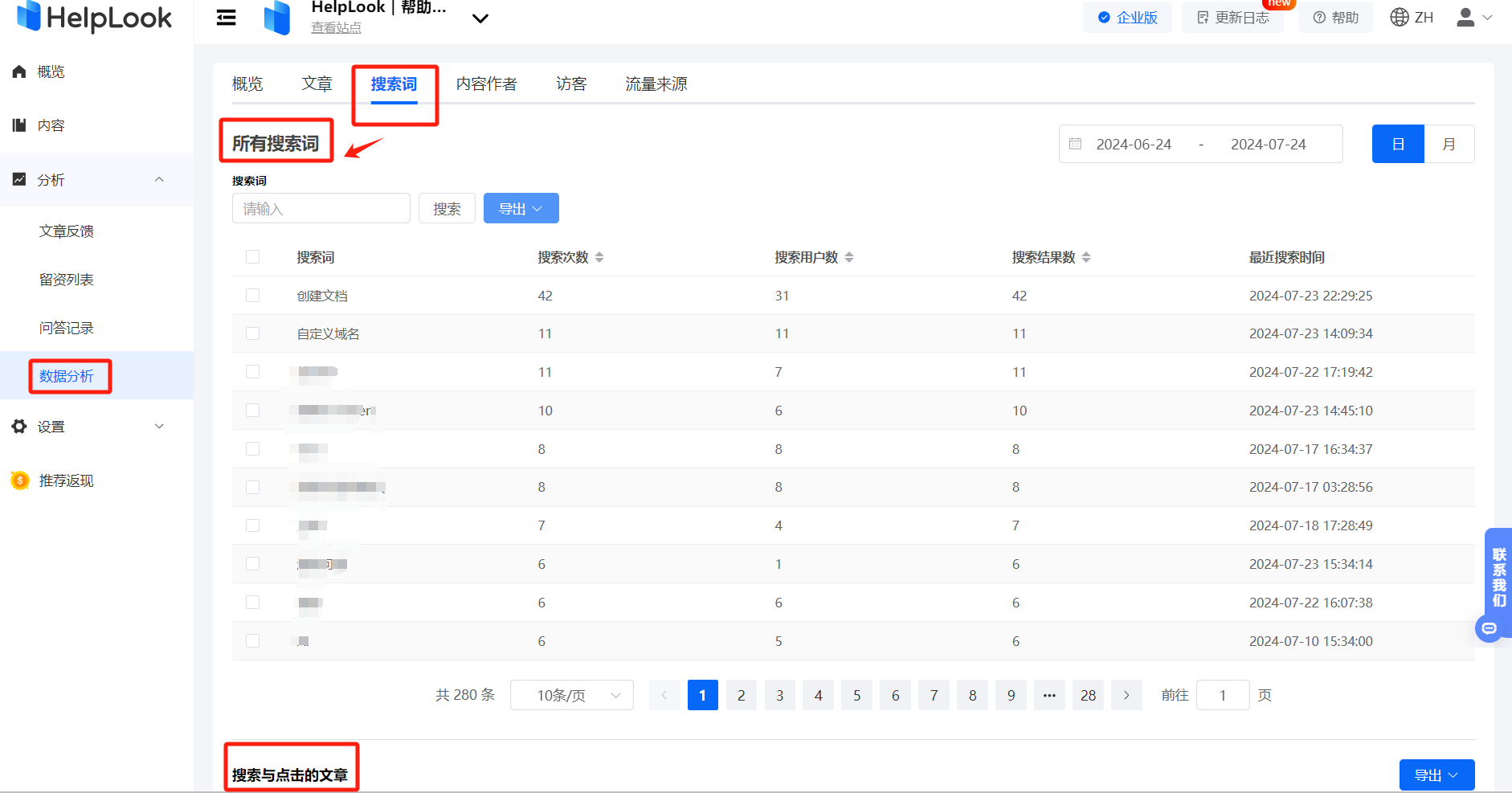Open the chat bubble floating icon

click(x=1490, y=628)
